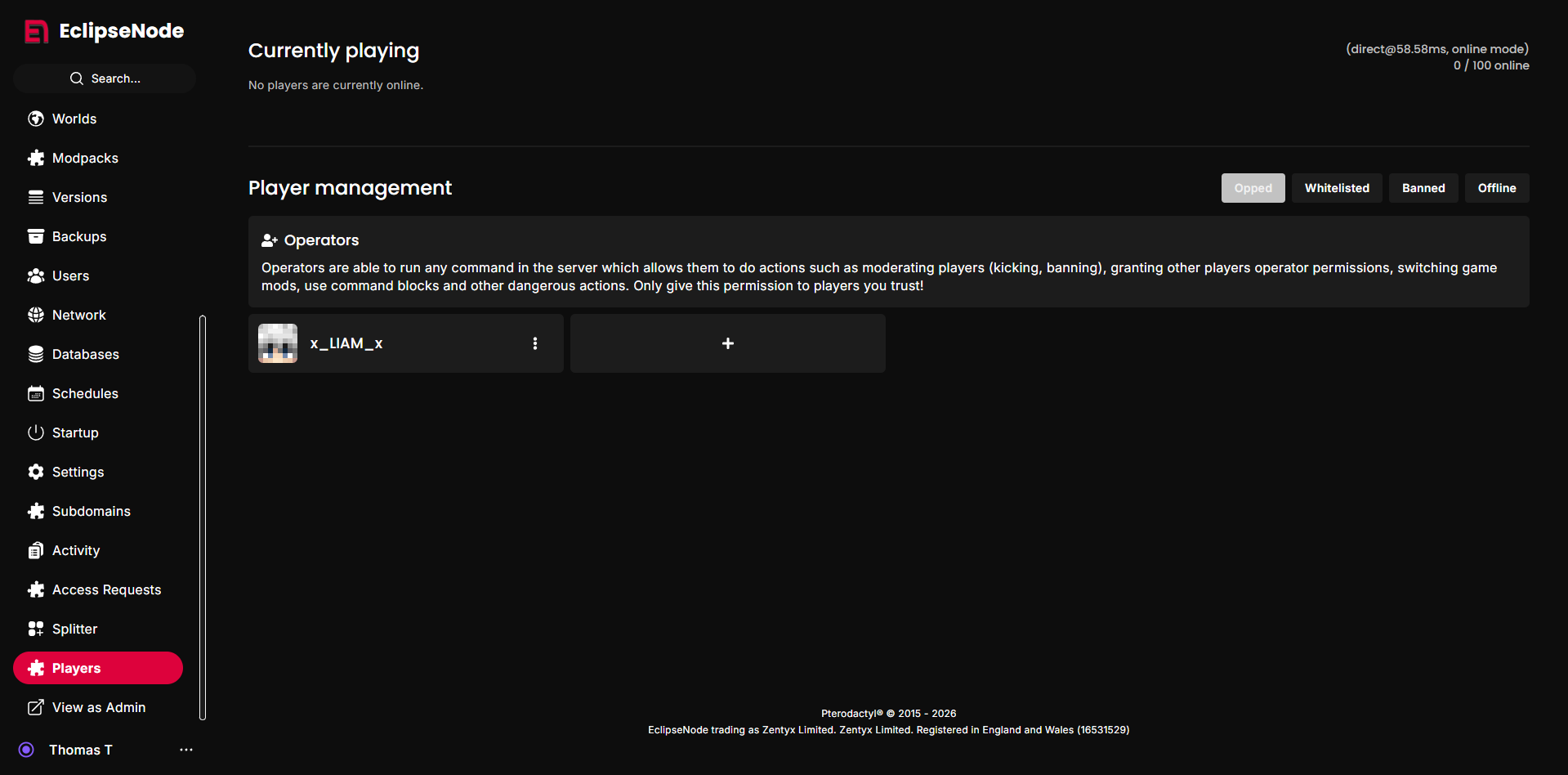Switch on the Banned filter
1568x775 pixels.
tap(1423, 188)
